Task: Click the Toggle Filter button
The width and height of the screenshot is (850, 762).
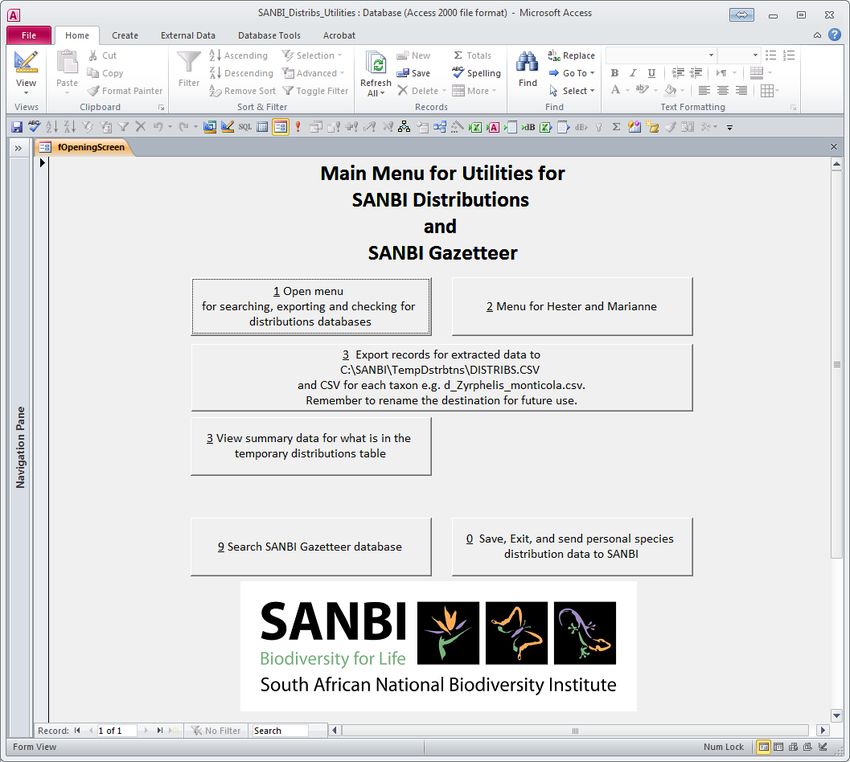Action: click(315, 91)
